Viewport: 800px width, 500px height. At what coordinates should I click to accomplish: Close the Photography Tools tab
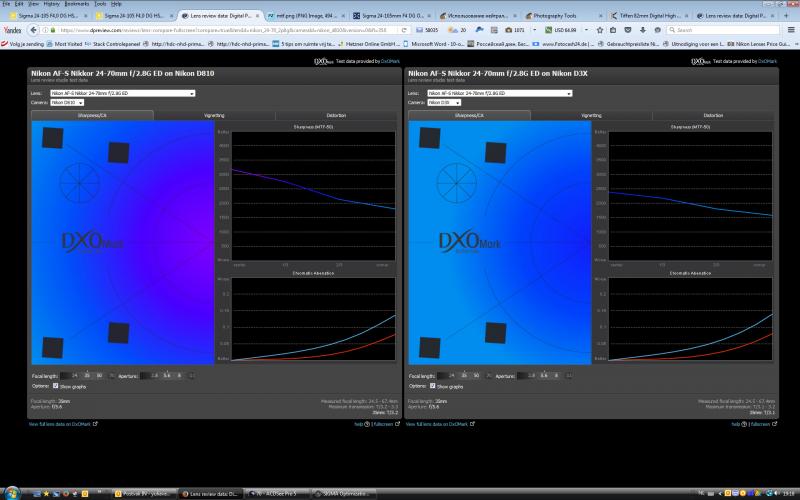point(601,16)
